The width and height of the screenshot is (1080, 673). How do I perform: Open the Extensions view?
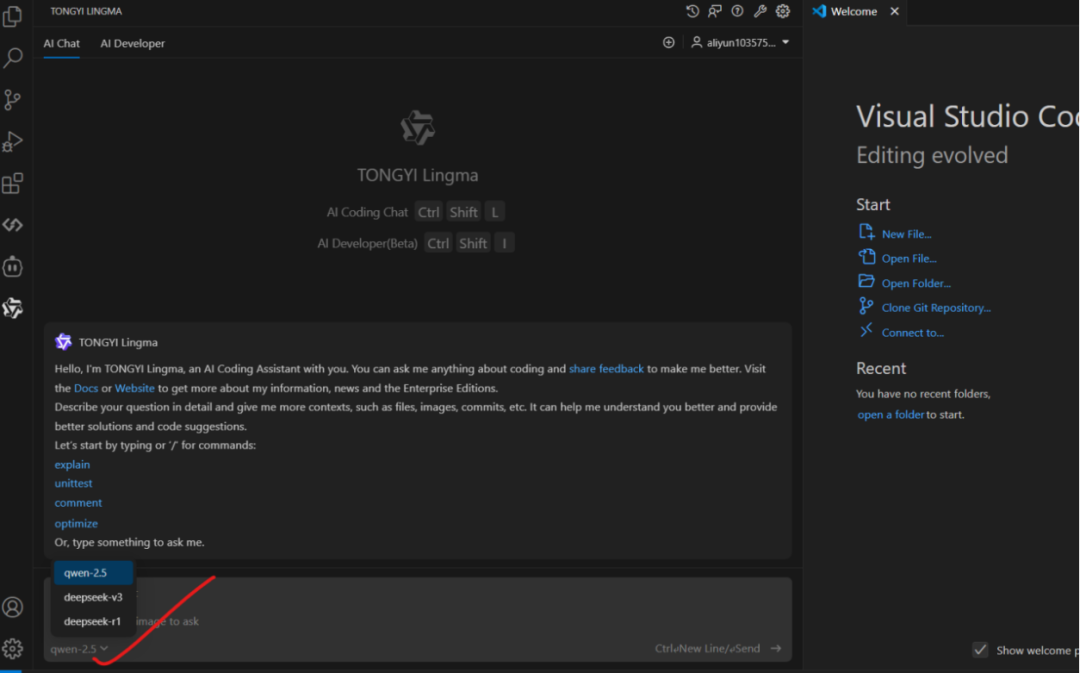pyautogui.click(x=12, y=183)
